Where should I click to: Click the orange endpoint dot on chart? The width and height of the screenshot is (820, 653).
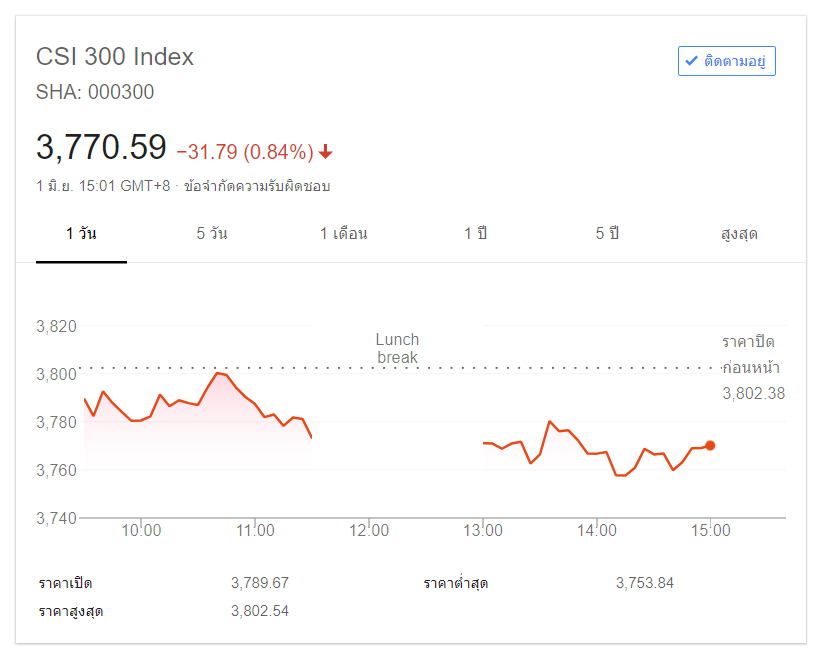click(710, 445)
